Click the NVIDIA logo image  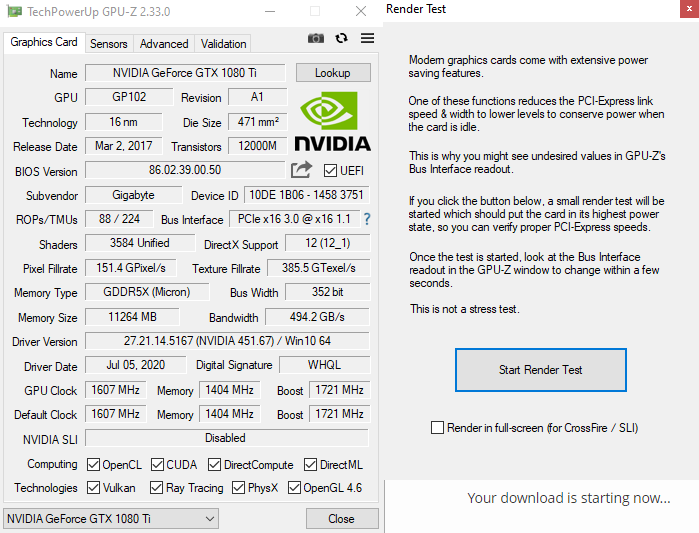[x=333, y=122]
